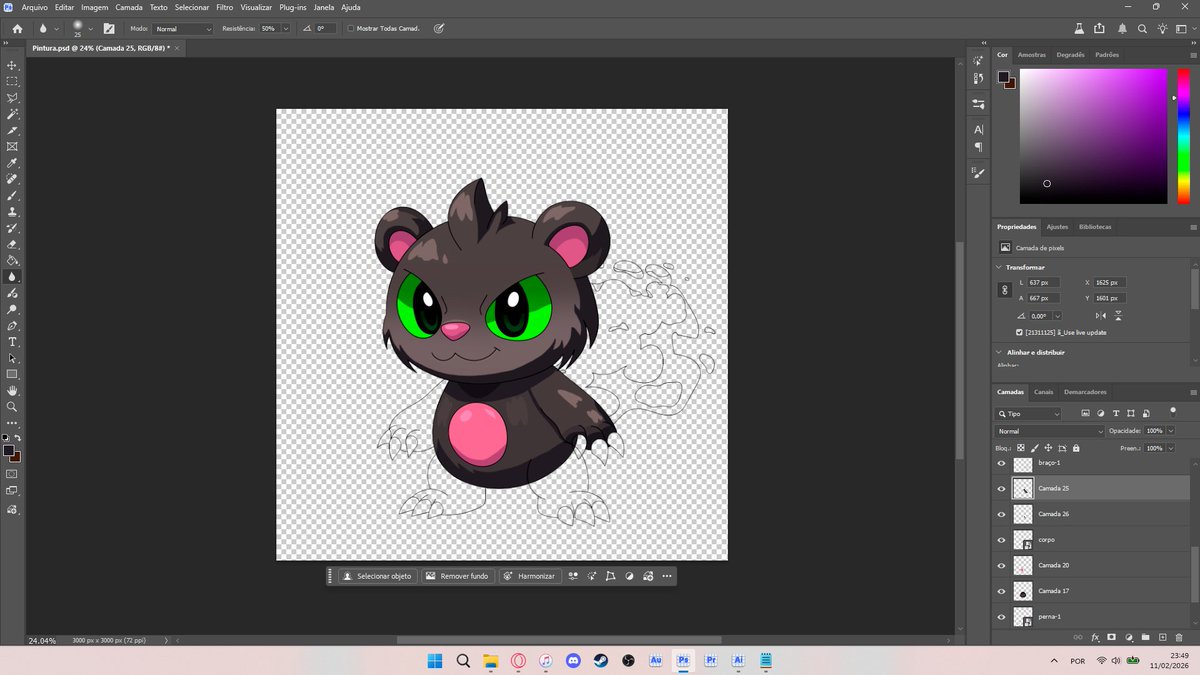Open Discord from the Windows taskbar
This screenshot has width=1200, height=675.
tap(573, 660)
